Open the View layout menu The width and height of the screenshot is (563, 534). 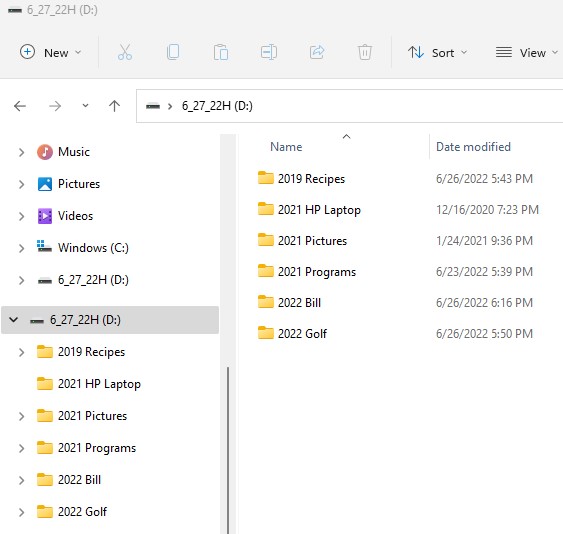[526, 52]
